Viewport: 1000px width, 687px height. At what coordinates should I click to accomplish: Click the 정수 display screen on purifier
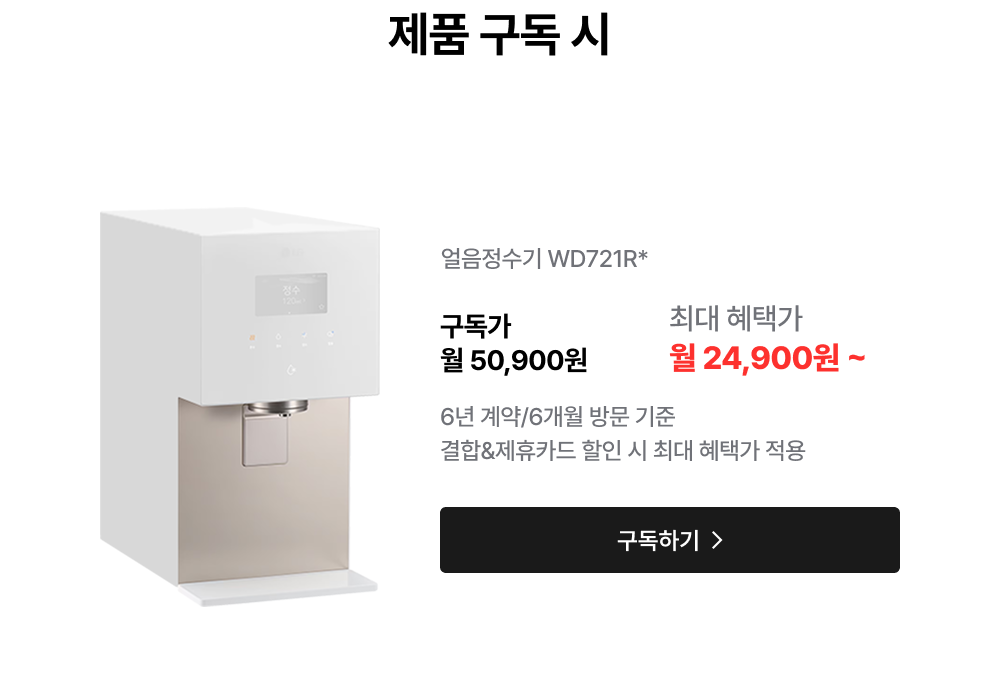click(x=291, y=295)
